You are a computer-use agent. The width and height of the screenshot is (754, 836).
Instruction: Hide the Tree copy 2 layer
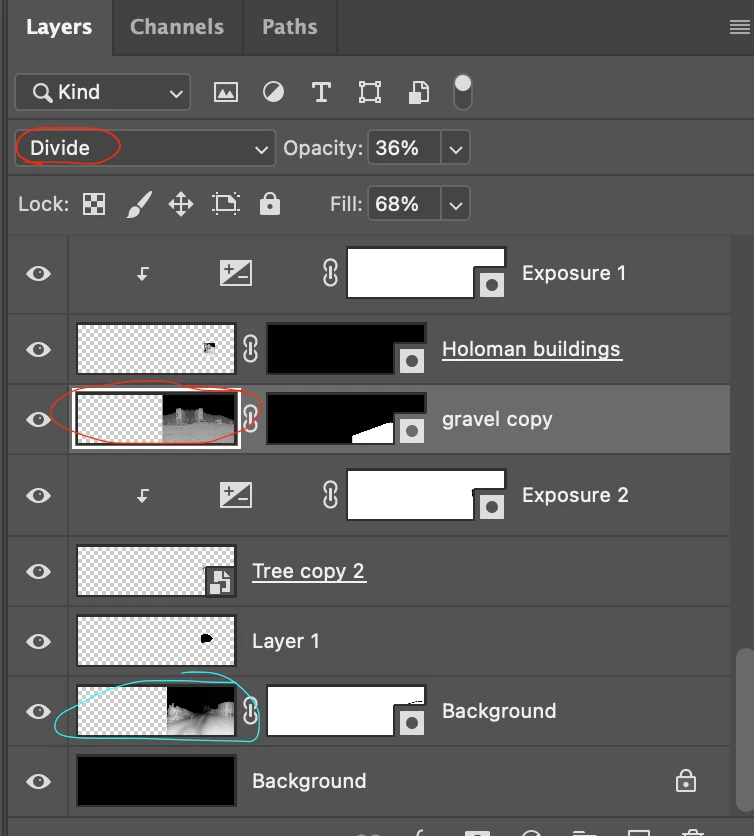coord(38,572)
